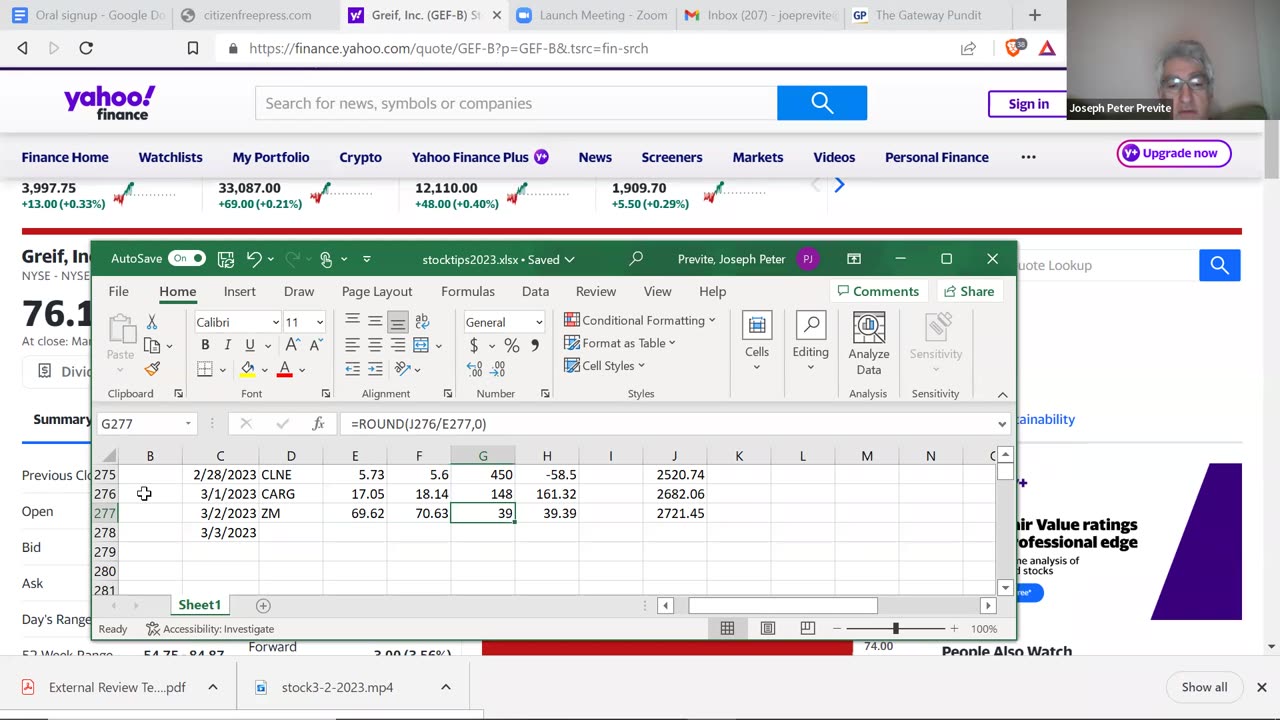The width and height of the screenshot is (1280, 720).
Task: Click Increase Decimal icon
Action: point(473,369)
